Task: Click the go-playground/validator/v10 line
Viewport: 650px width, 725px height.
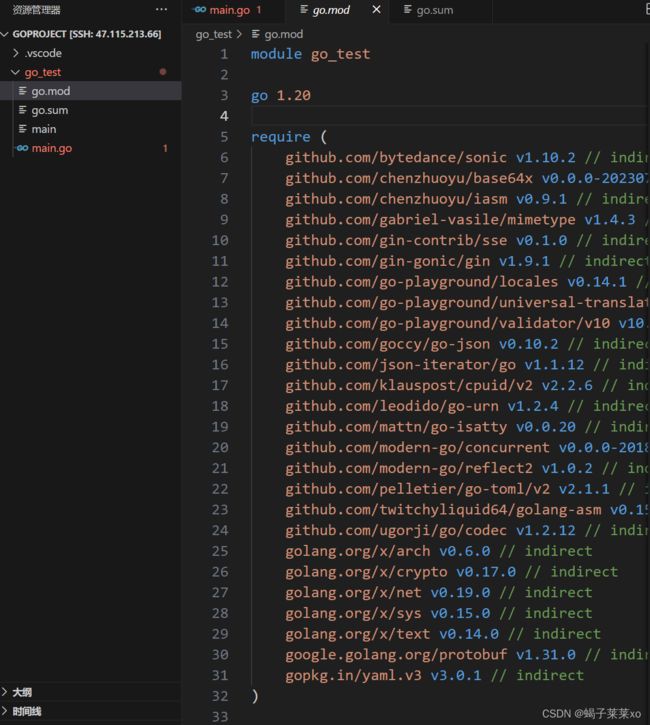Action: [x=467, y=323]
